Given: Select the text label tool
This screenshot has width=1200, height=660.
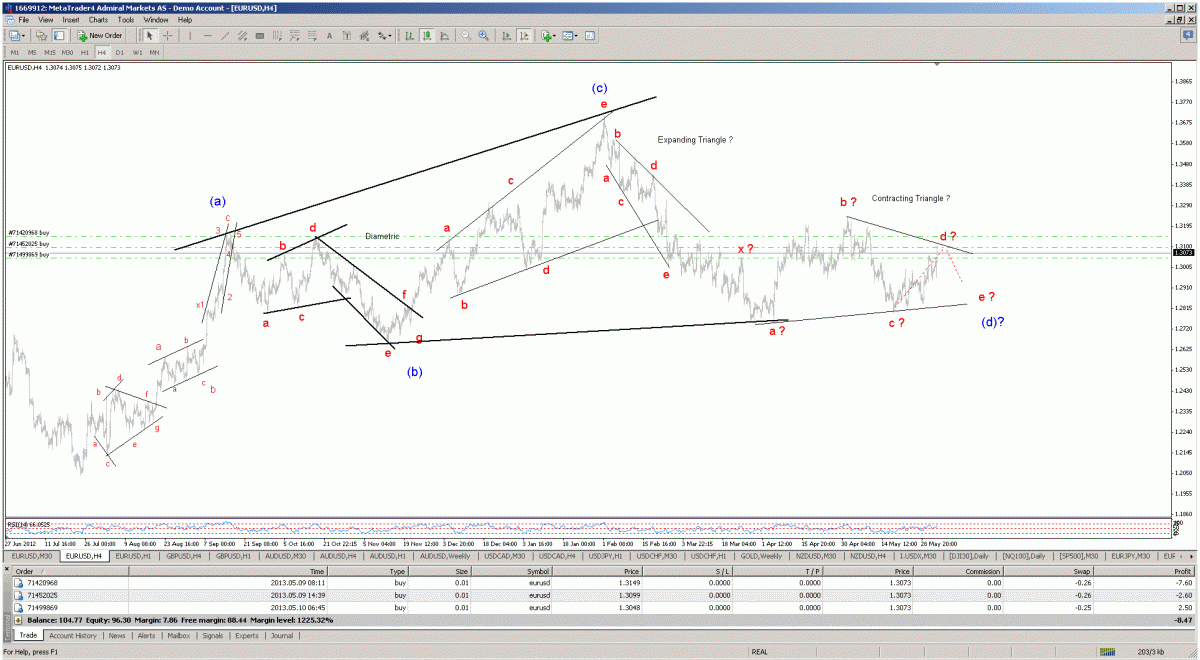Looking at the screenshot, I should [x=329, y=35].
